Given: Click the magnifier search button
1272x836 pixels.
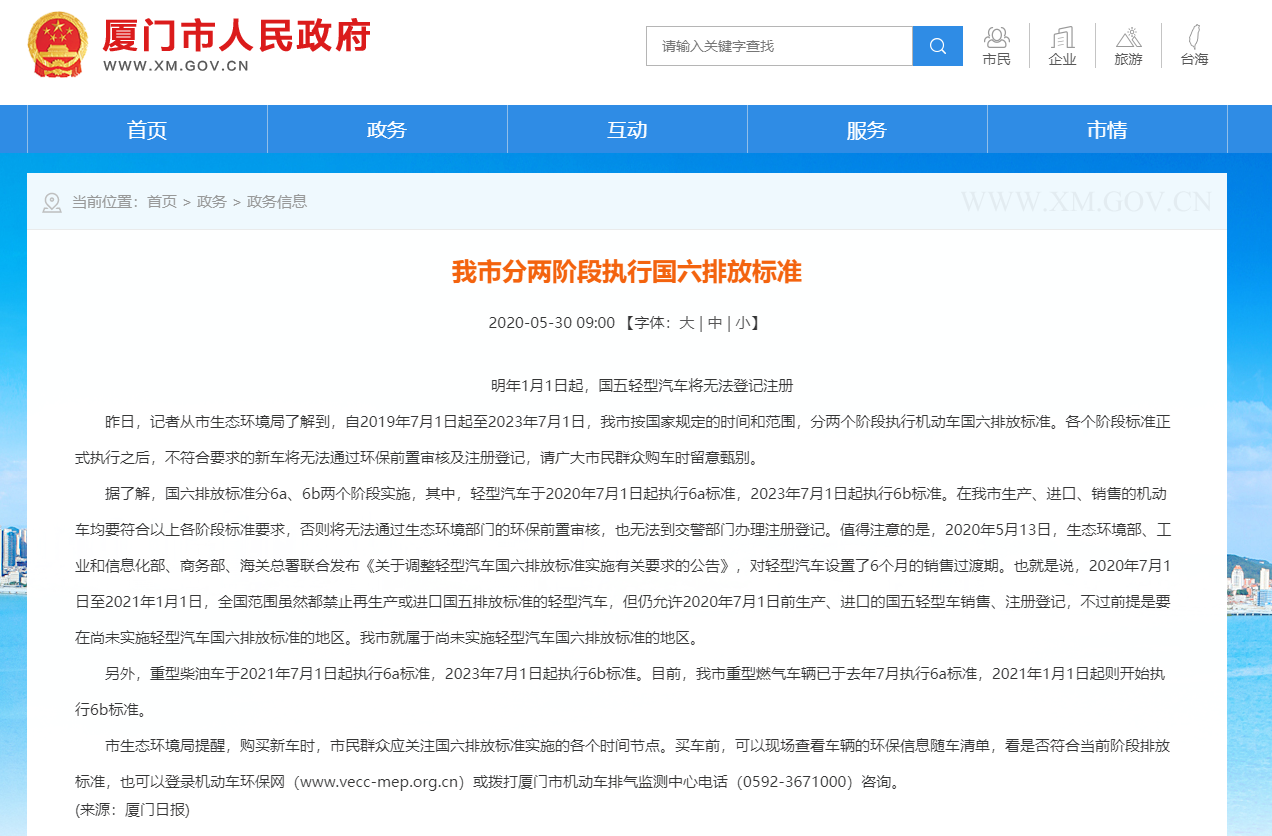Looking at the screenshot, I should 937,46.
